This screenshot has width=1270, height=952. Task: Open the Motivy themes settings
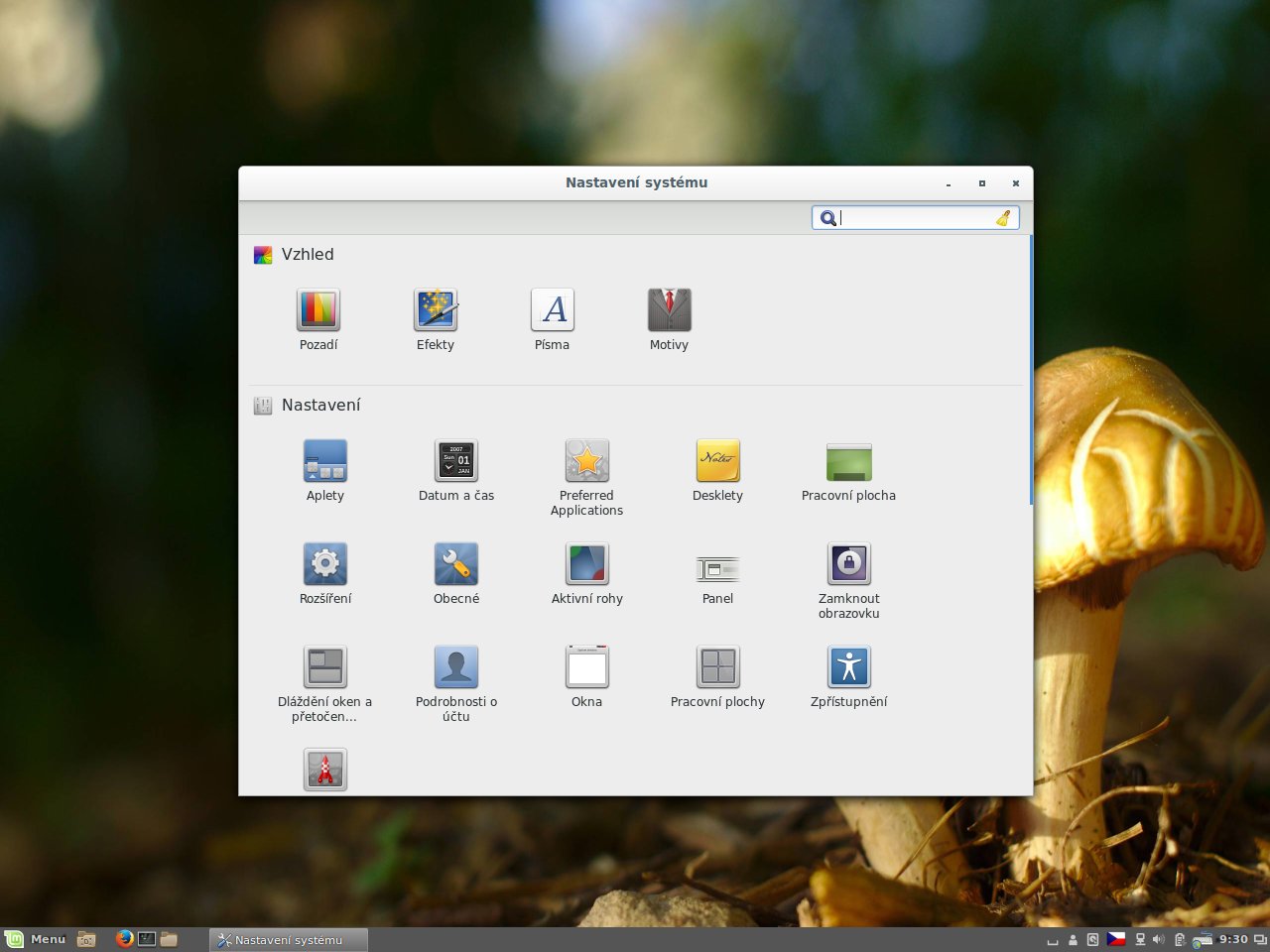pyautogui.click(x=669, y=310)
